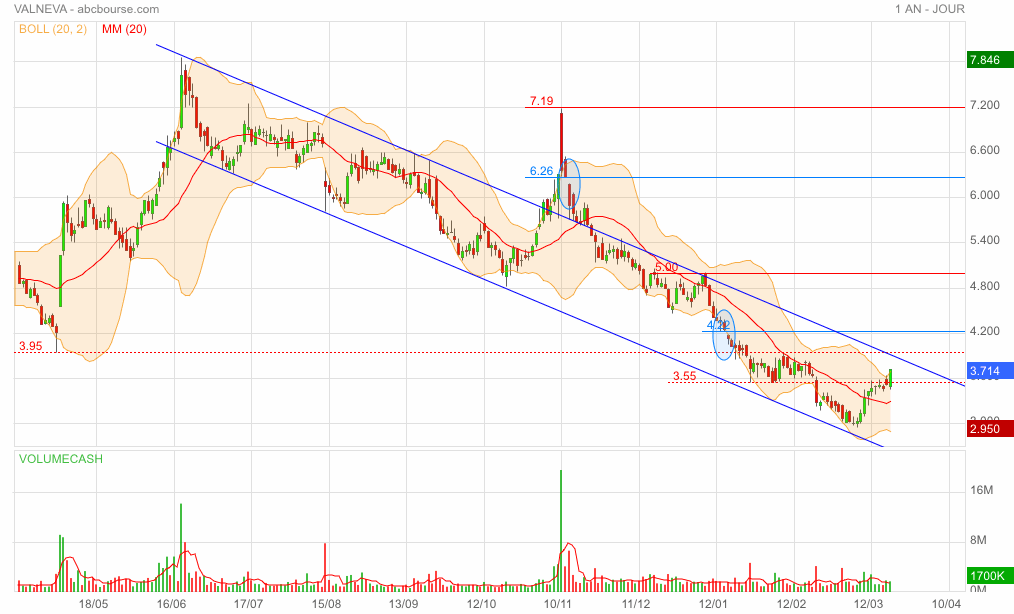The width and height of the screenshot is (1014, 614).
Task: Click the 12/01 date axis label
Action: pyautogui.click(x=714, y=604)
